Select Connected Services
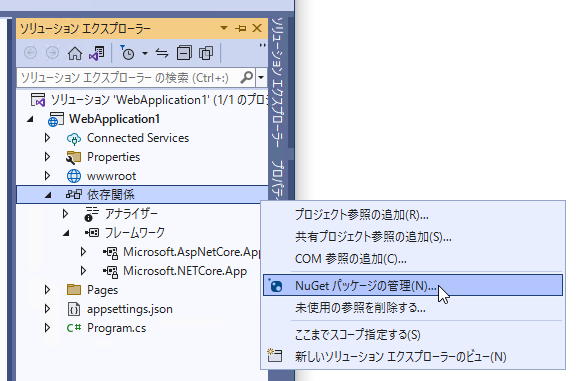 [x=138, y=138]
